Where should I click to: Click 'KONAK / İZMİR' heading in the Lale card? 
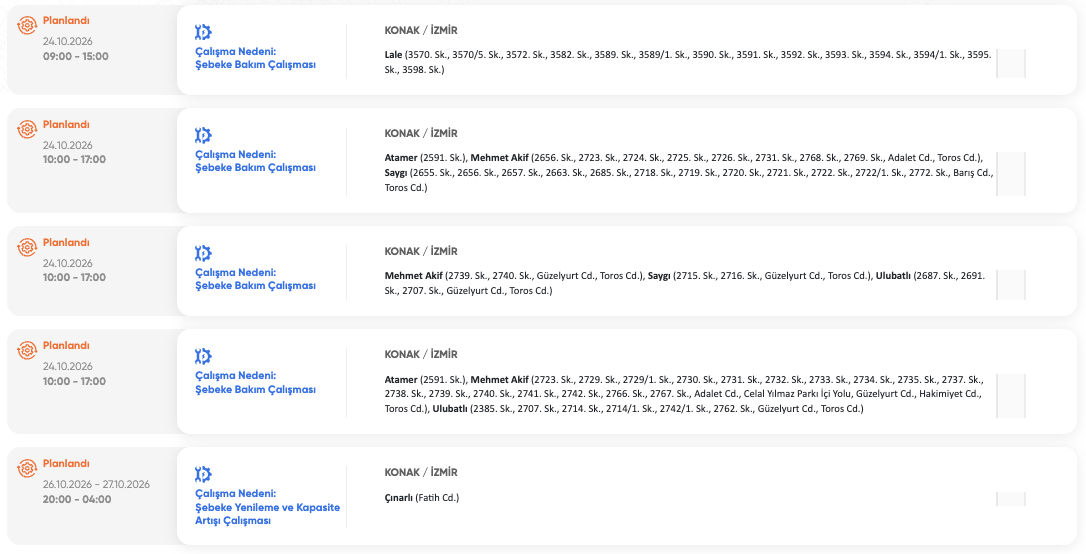[421, 30]
